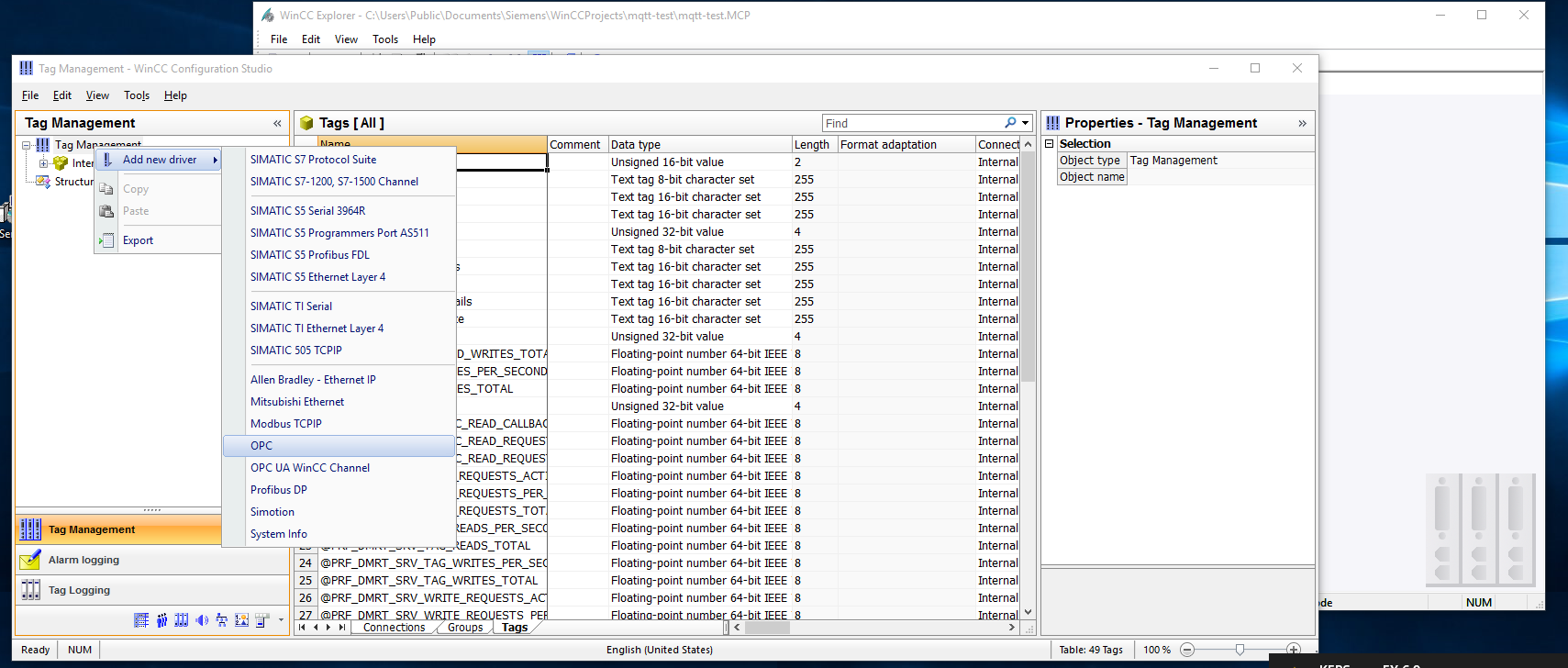Viewport: 1568px width, 668px height.
Task: Click into the Find search field
Action: 912,123
